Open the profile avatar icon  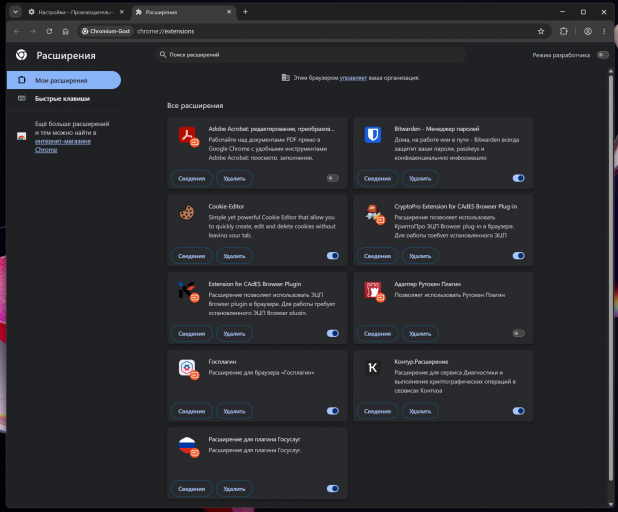588,31
